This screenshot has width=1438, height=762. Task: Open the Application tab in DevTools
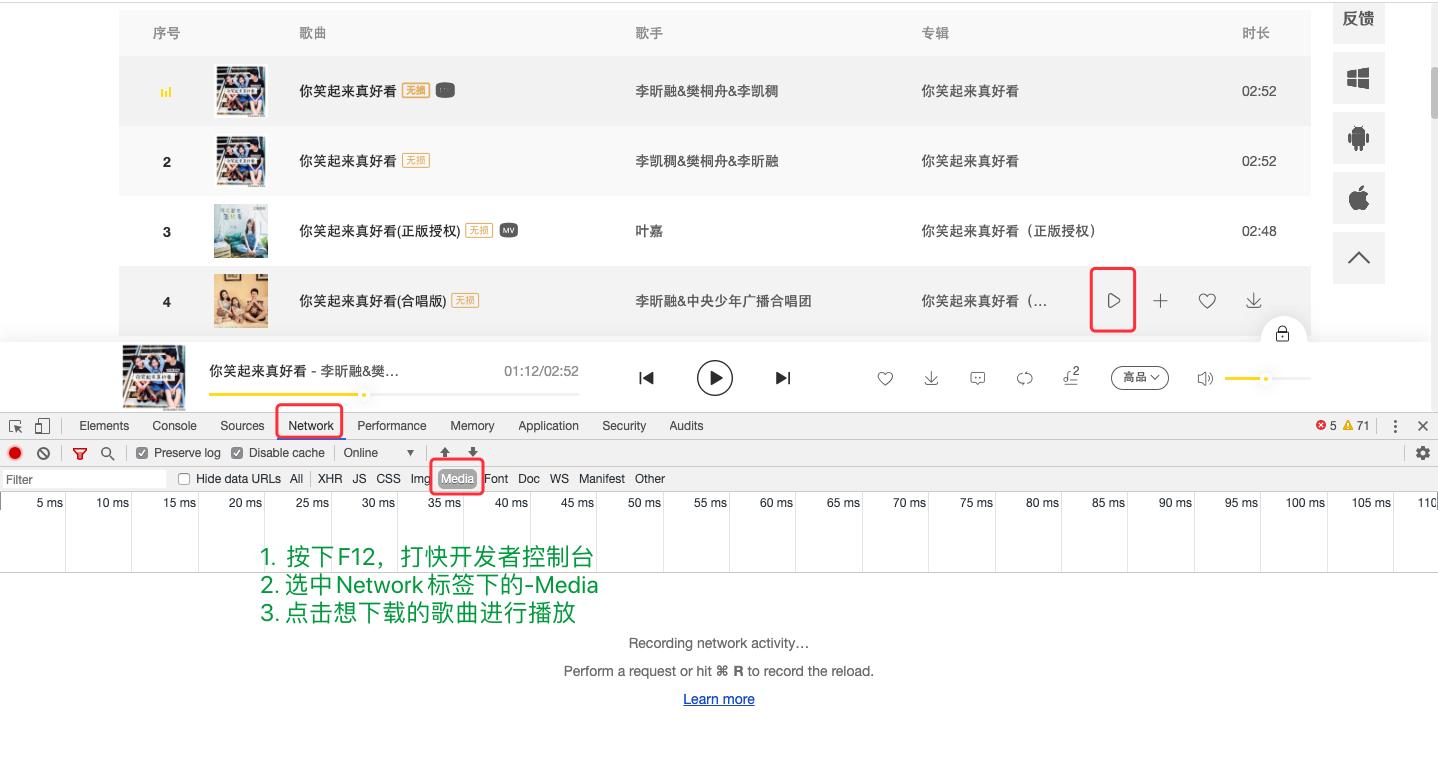click(x=548, y=426)
